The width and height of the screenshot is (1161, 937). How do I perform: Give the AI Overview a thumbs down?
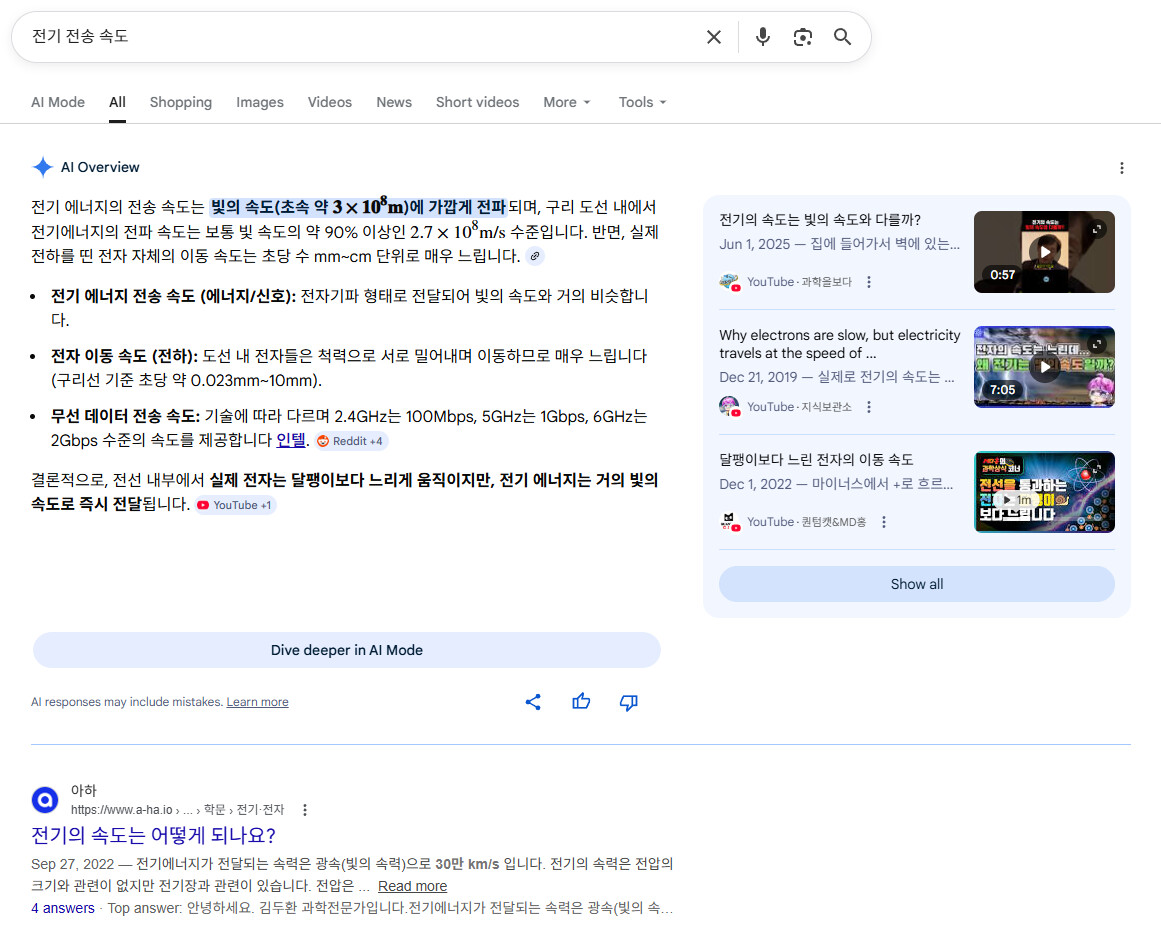pos(629,702)
